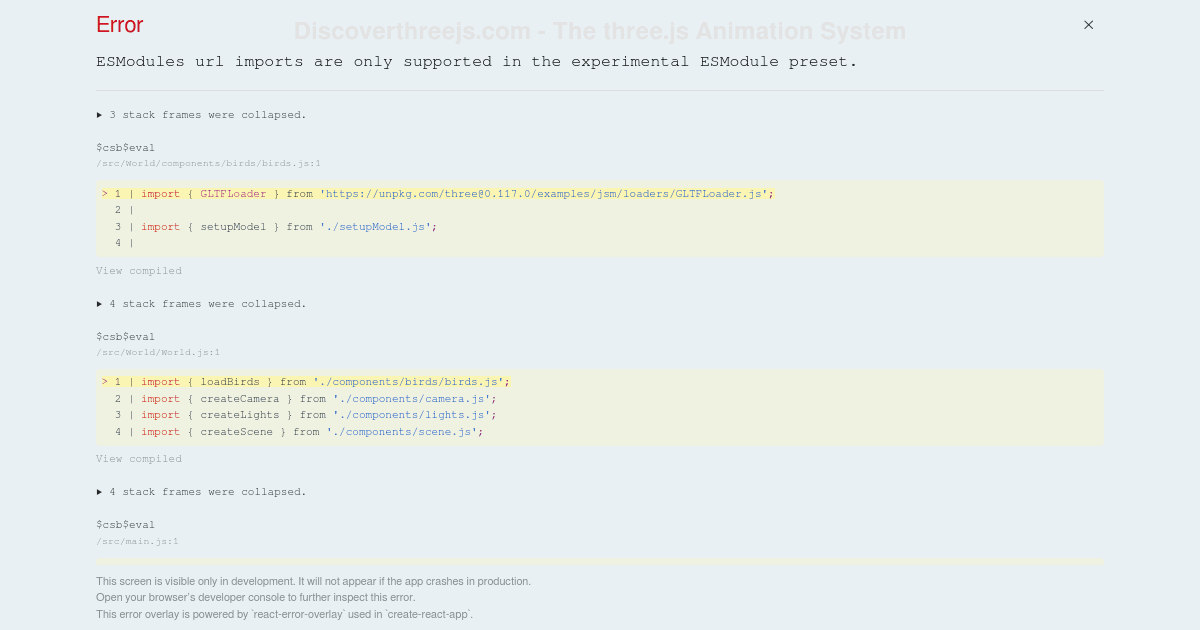Open the /src/World/World.js:1 file path
The image size is (1200, 630).
coord(158,352)
